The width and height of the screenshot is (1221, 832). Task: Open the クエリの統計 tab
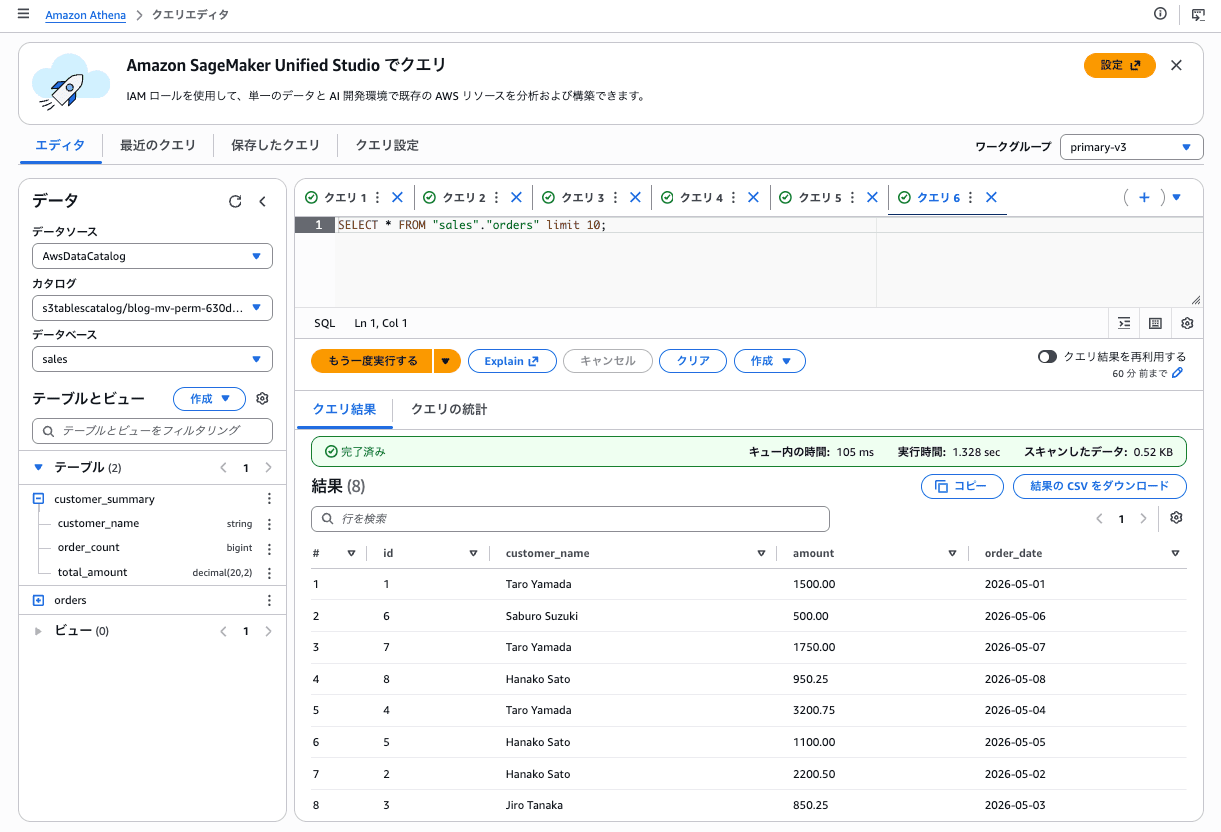[x=449, y=409]
